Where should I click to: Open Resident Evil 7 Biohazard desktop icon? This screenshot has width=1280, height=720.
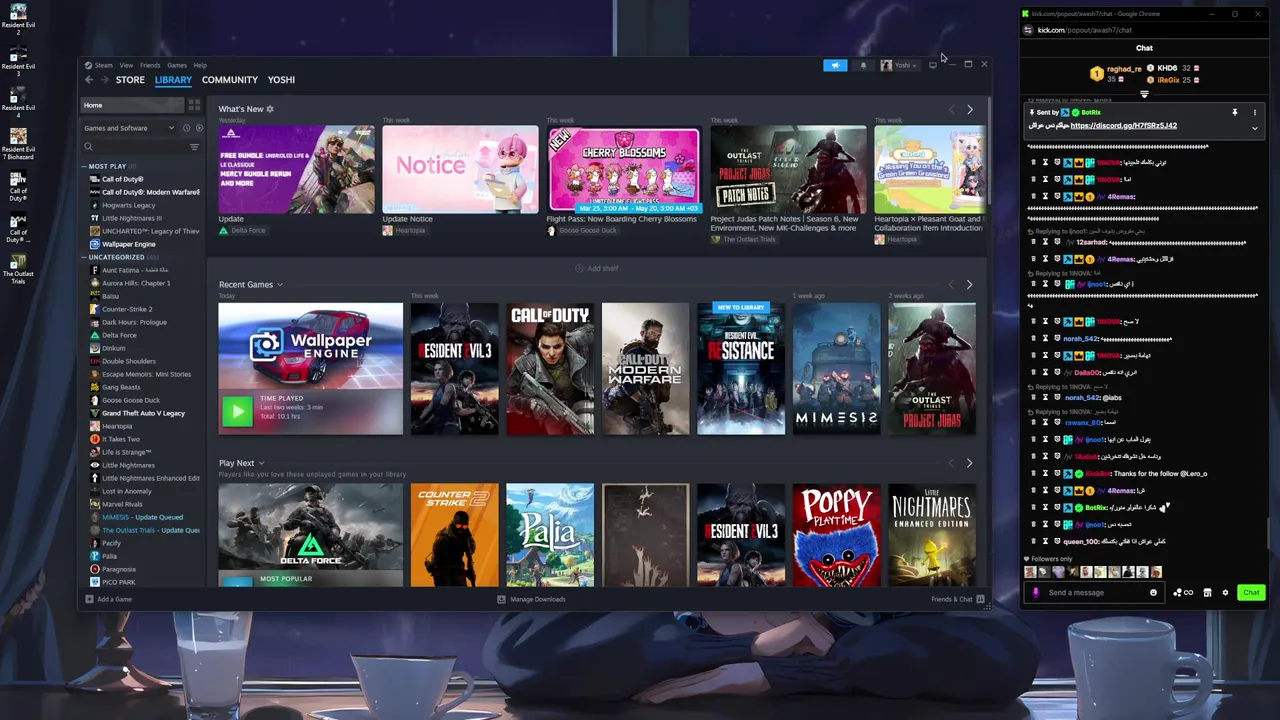click(18, 143)
